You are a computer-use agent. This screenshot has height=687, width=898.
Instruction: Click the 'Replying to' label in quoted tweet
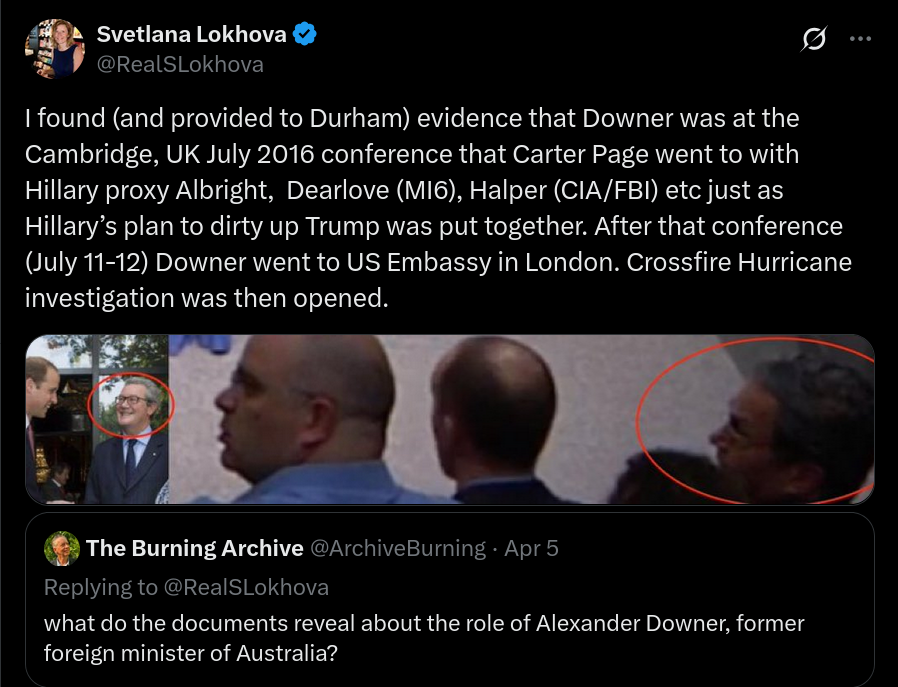[x=101, y=587]
